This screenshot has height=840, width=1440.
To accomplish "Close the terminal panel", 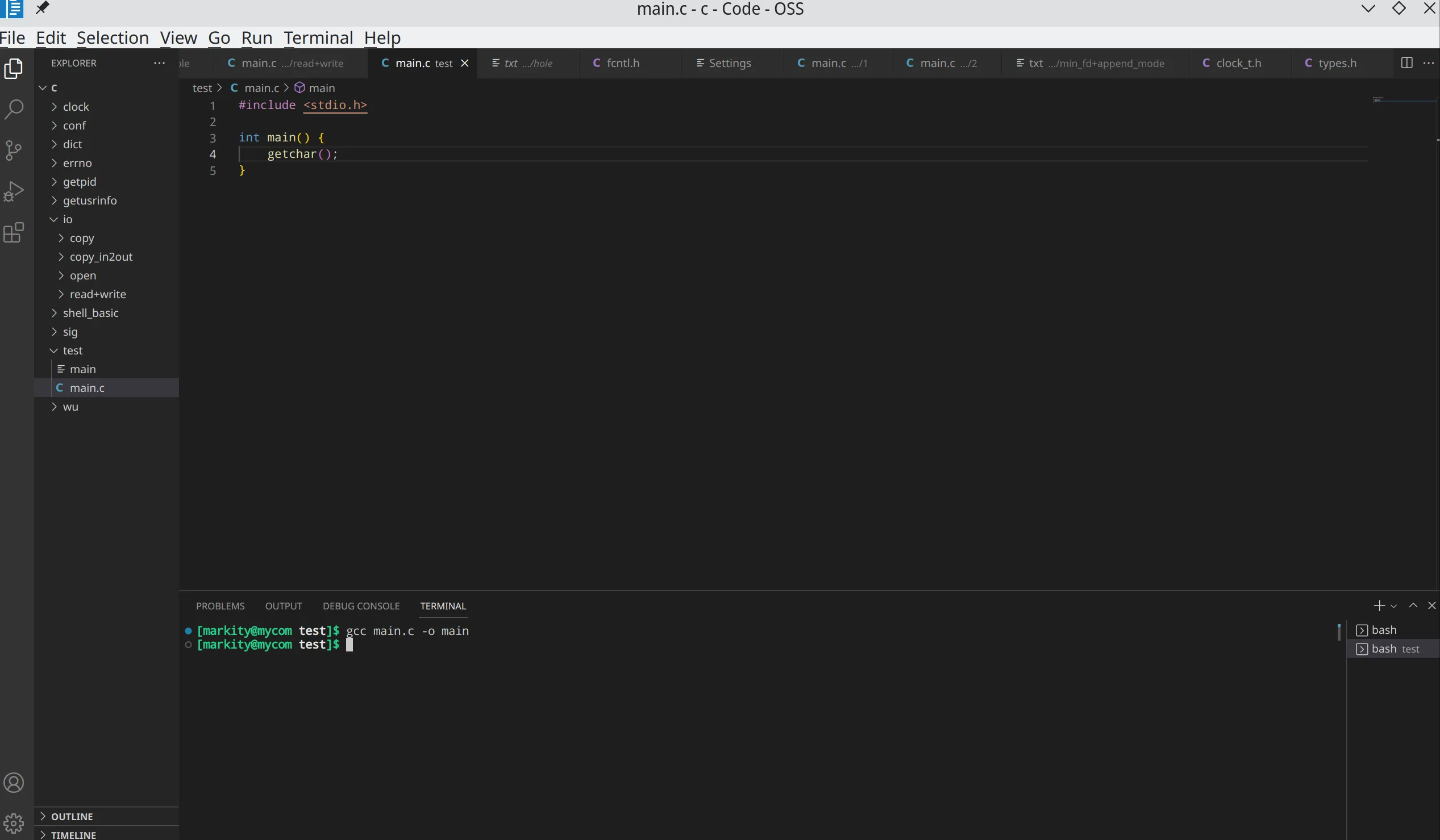I will click(1431, 606).
